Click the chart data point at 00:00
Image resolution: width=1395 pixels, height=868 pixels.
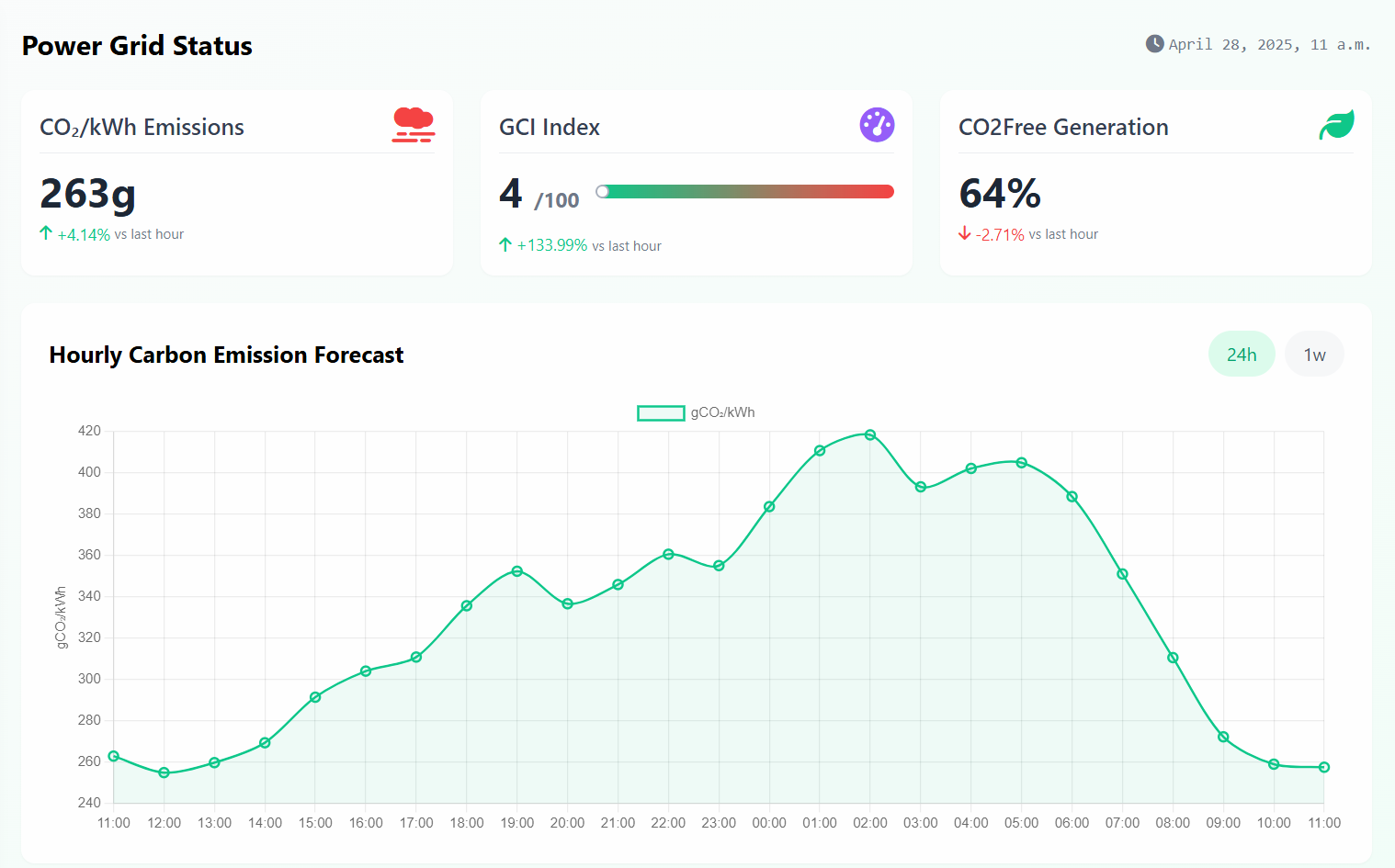tap(769, 507)
